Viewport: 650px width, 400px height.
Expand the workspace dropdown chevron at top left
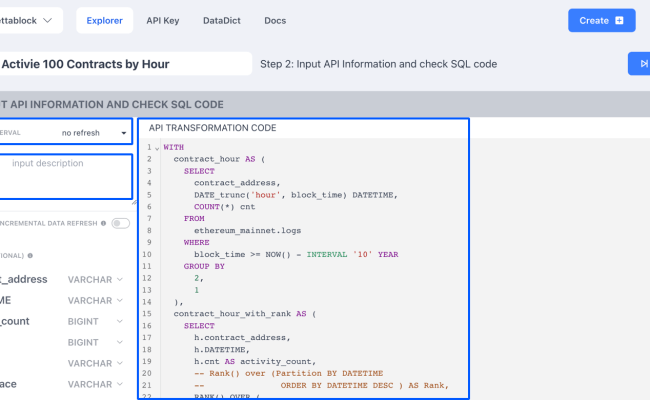[x=48, y=20]
